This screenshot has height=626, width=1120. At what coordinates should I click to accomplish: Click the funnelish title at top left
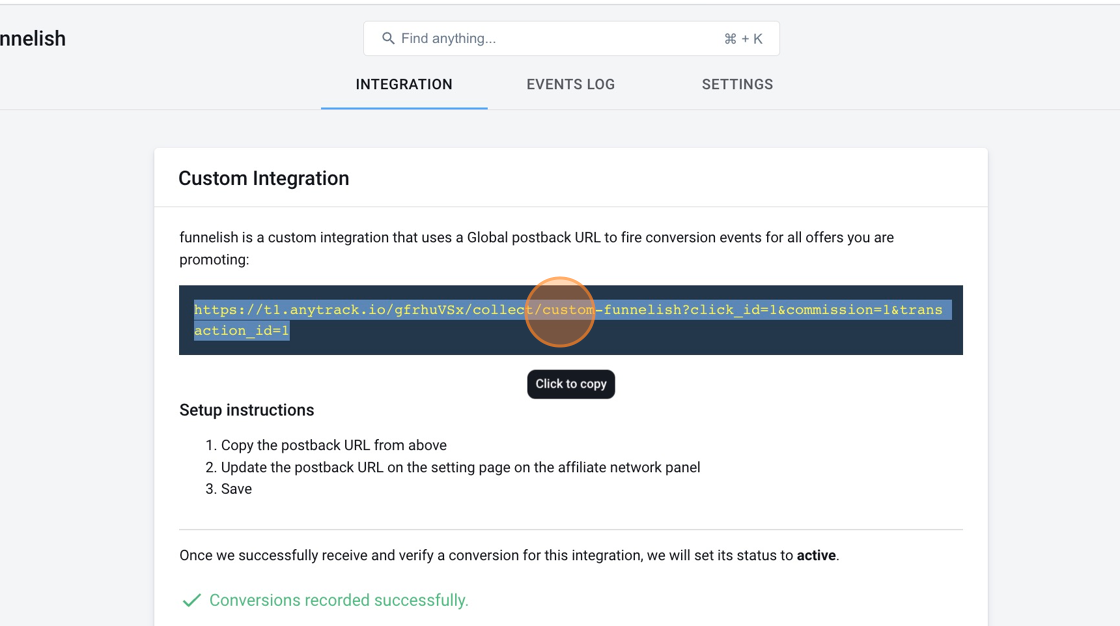pyautogui.click(x=33, y=39)
